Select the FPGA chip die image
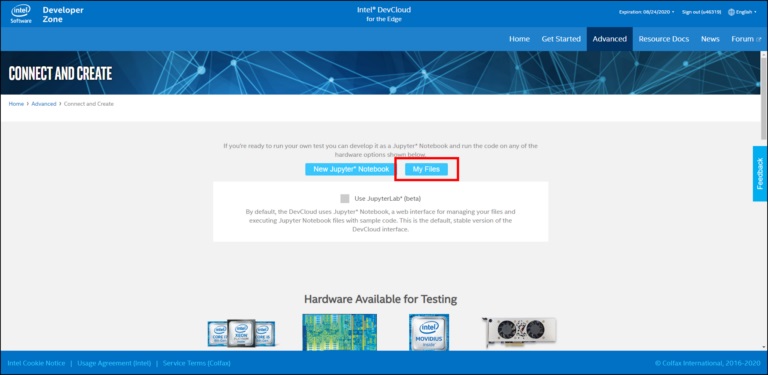This screenshot has width=768, height=375. tap(339, 332)
